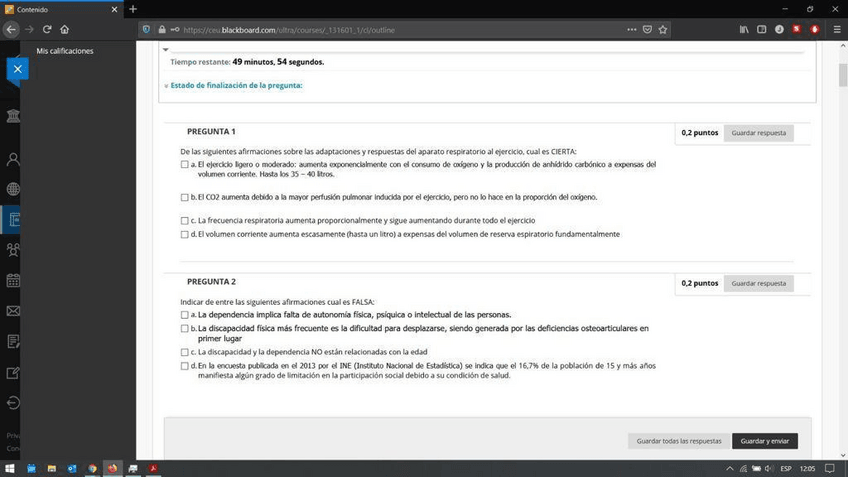
Task: Open the tools icon in sidebar
Action: coord(13,372)
